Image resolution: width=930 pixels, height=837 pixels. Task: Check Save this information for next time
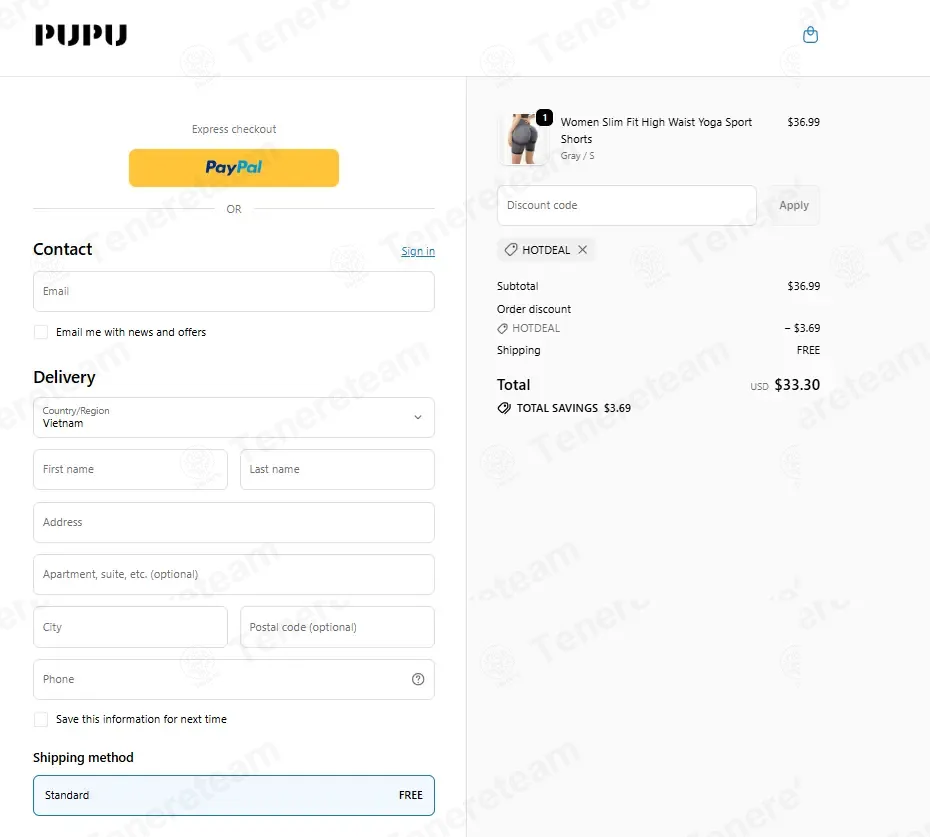pyautogui.click(x=41, y=720)
